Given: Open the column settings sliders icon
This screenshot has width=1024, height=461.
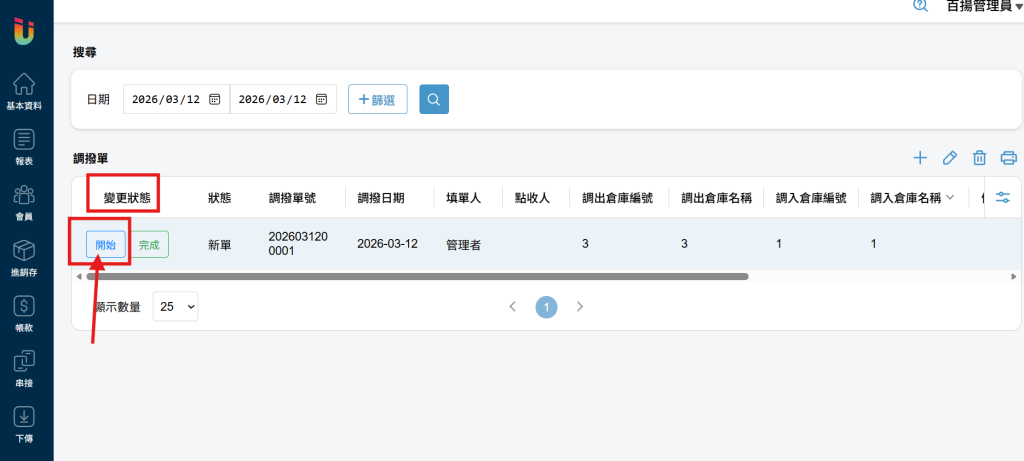Looking at the screenshot, I should pos(1003,198).
